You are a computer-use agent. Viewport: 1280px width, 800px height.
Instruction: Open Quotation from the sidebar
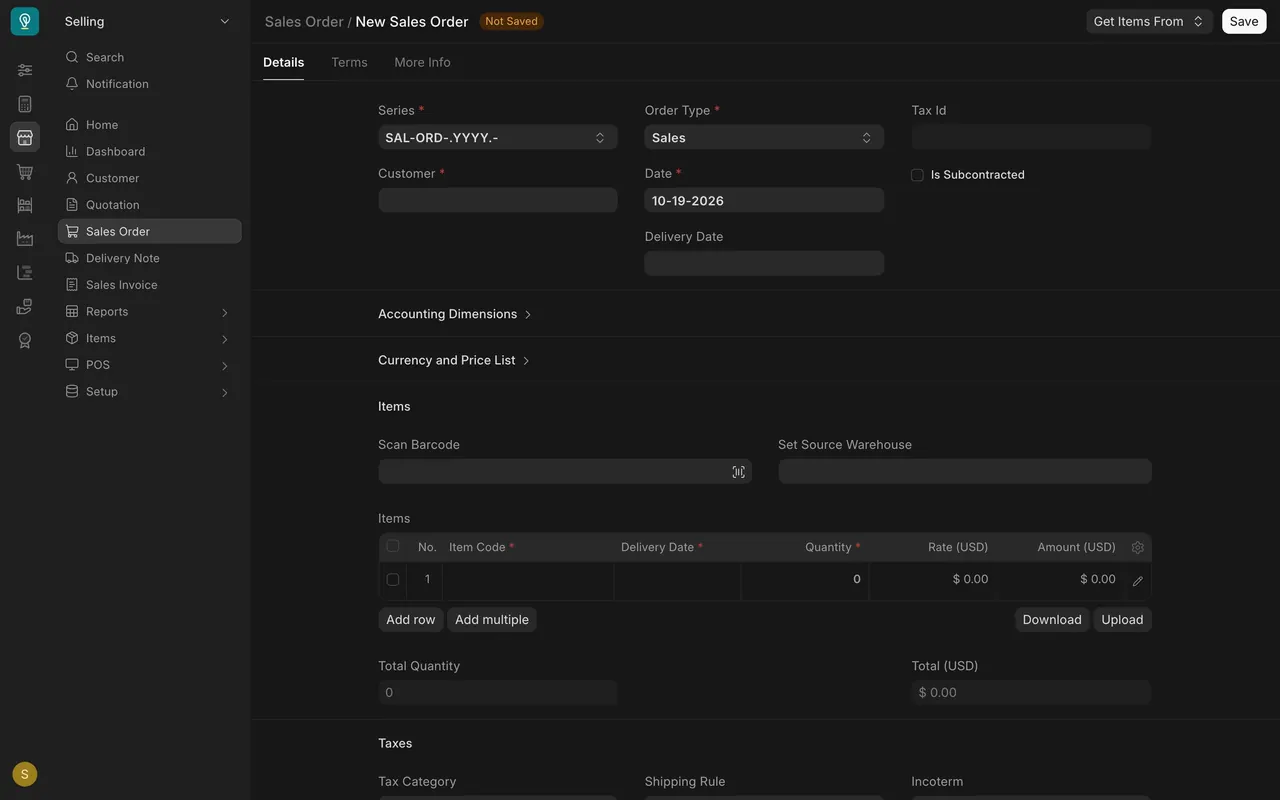150,205
